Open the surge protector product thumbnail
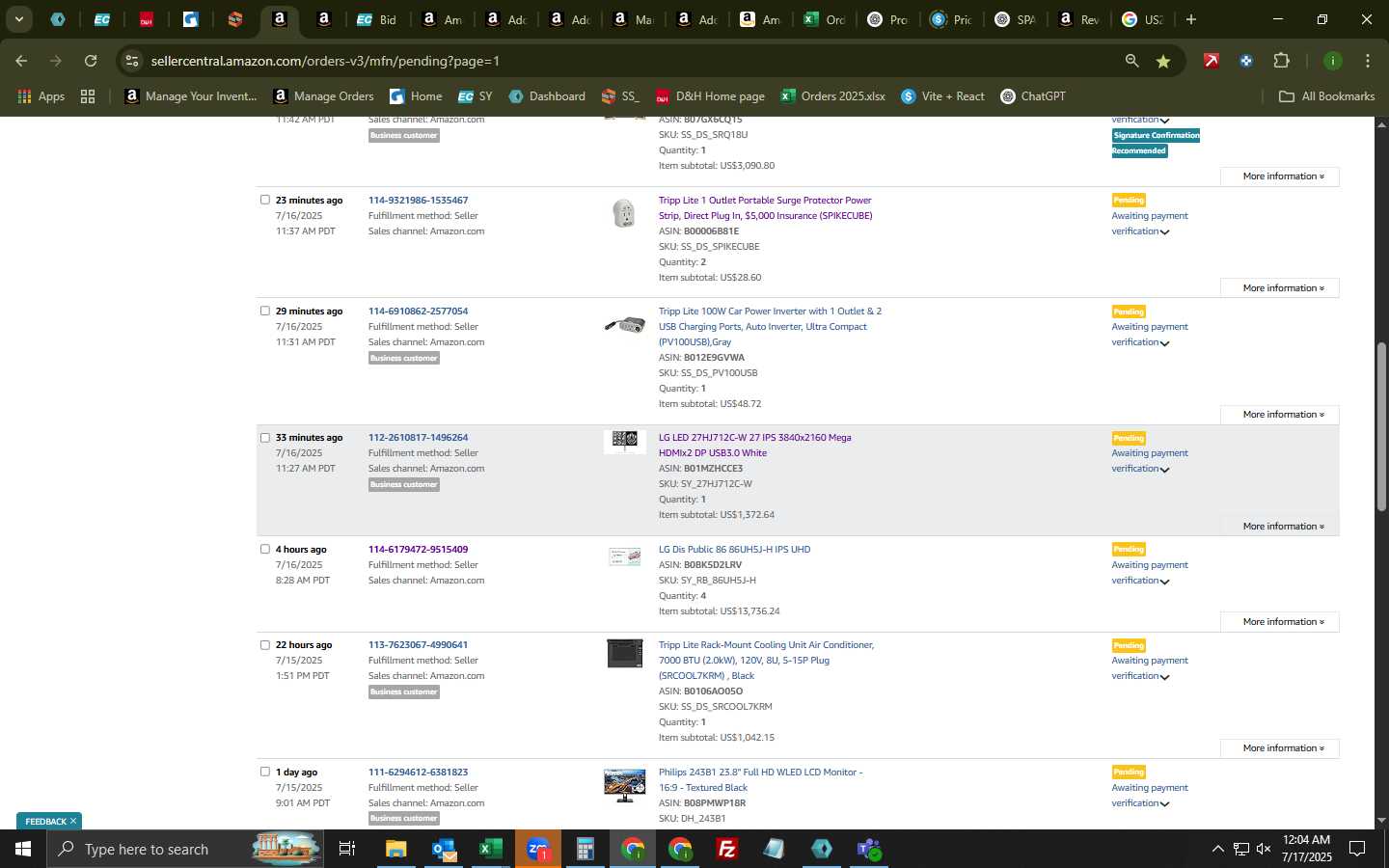 click(624, 213)
